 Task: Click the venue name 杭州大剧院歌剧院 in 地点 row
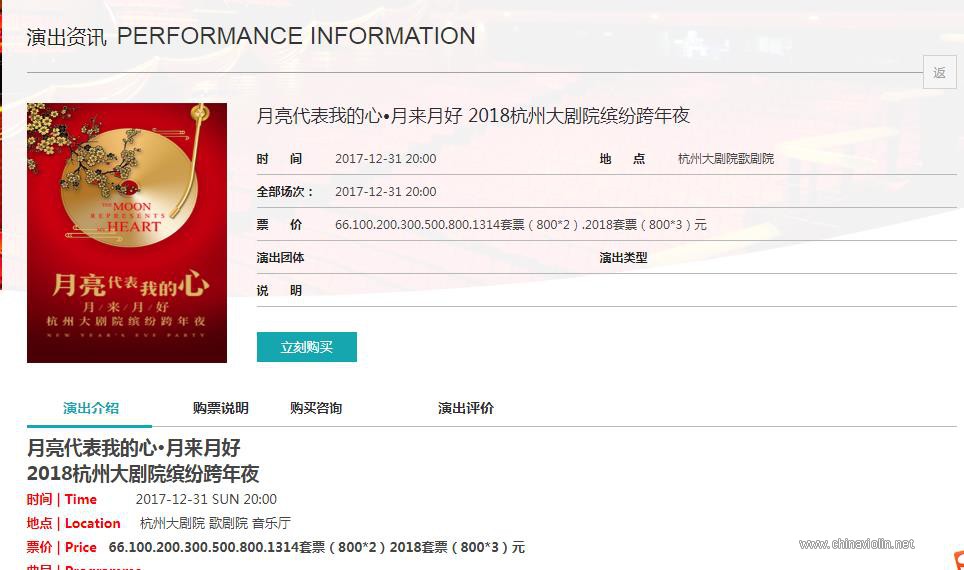click(x=725, y=159)
